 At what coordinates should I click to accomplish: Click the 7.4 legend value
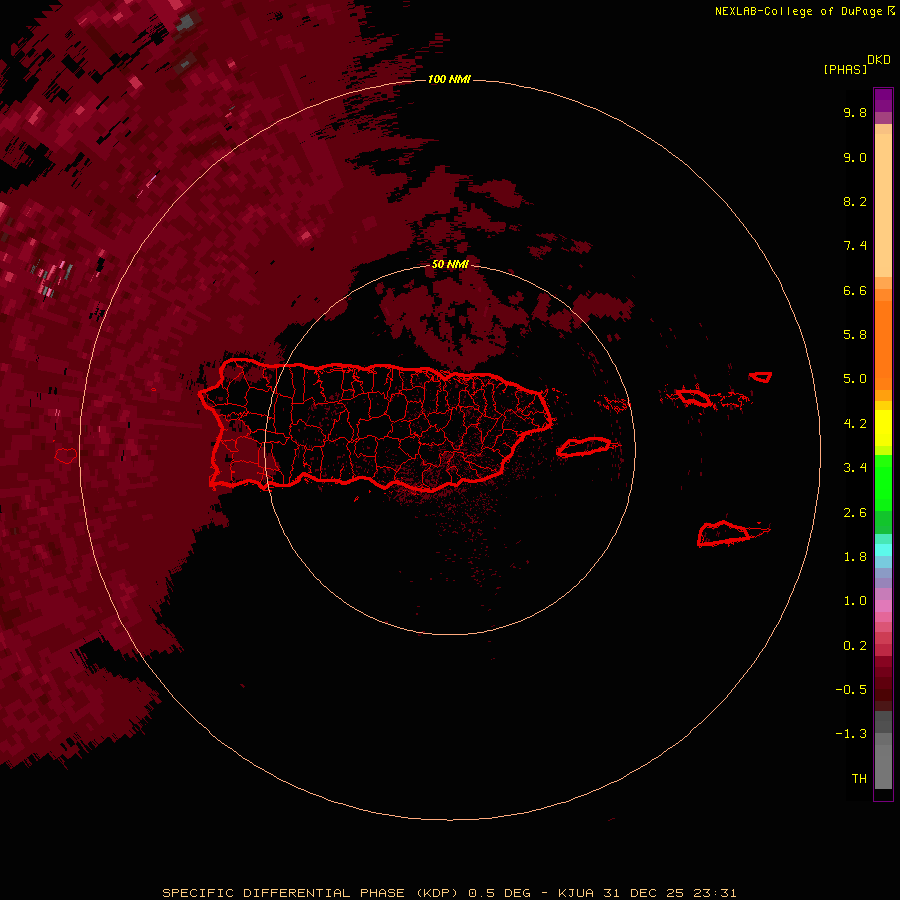855,246
